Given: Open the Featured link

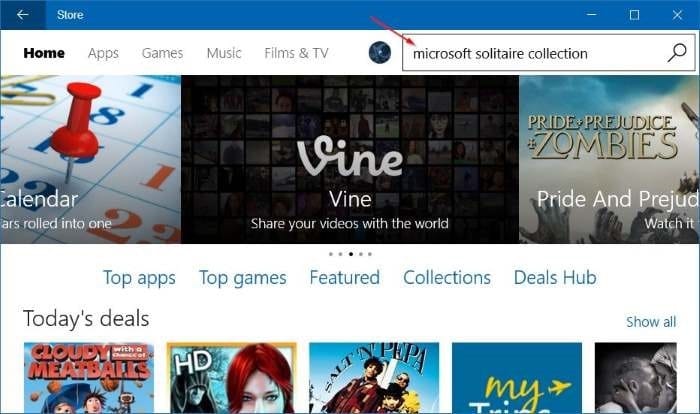Looking at the screenshot, I should tap(345, 277).
